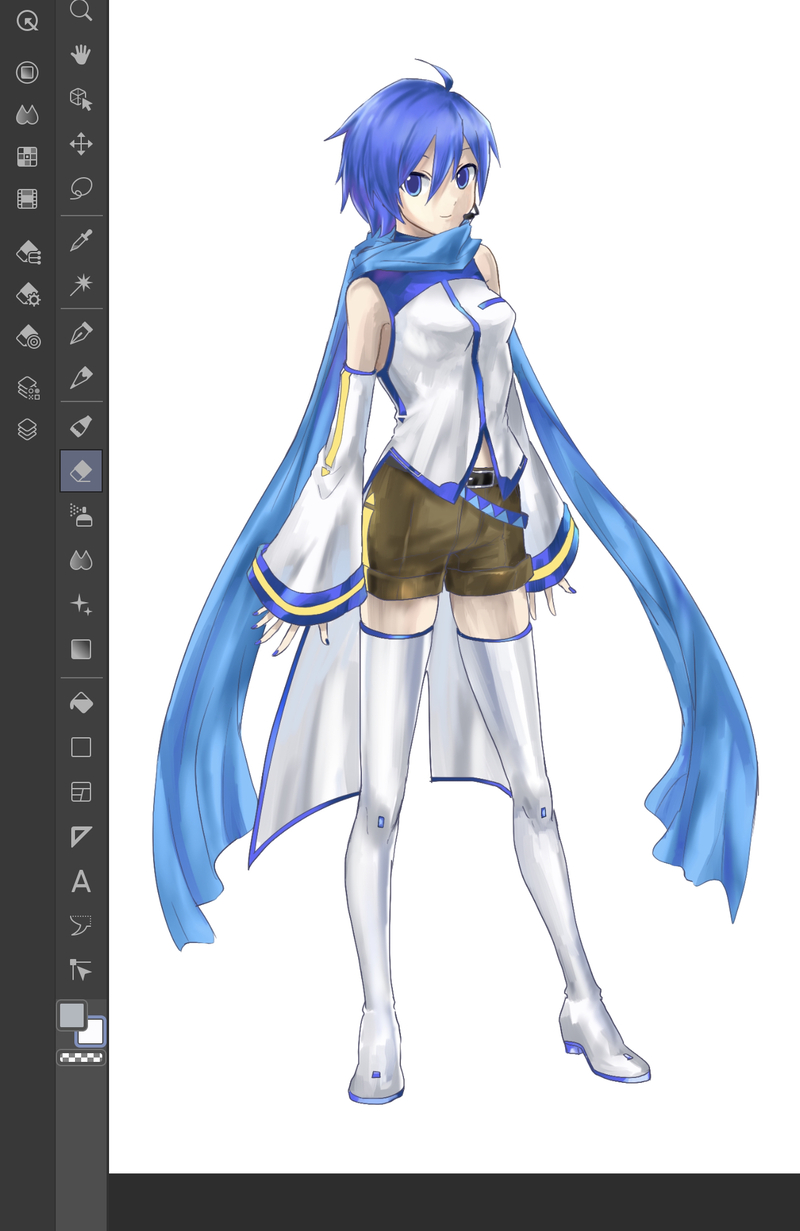Select the Airbrush spray tool
Image resolution: width=800 pixels, height=1231 pixels.
81,515
